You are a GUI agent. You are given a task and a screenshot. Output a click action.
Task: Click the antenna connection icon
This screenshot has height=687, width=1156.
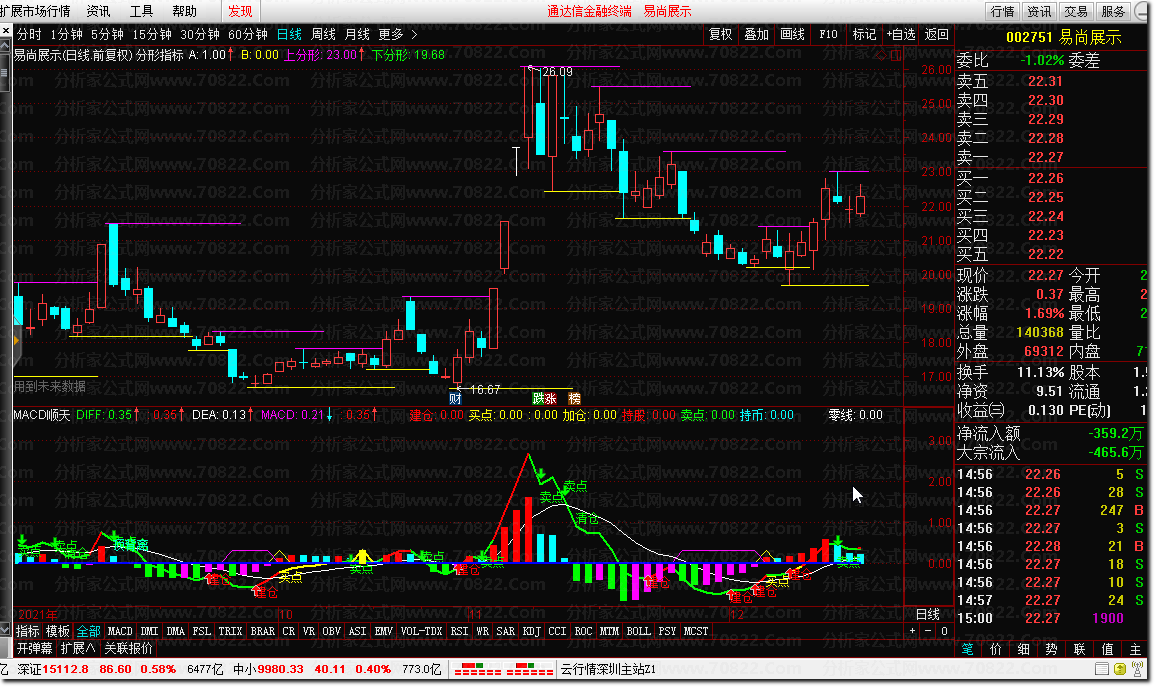[x=1139, y=669]
